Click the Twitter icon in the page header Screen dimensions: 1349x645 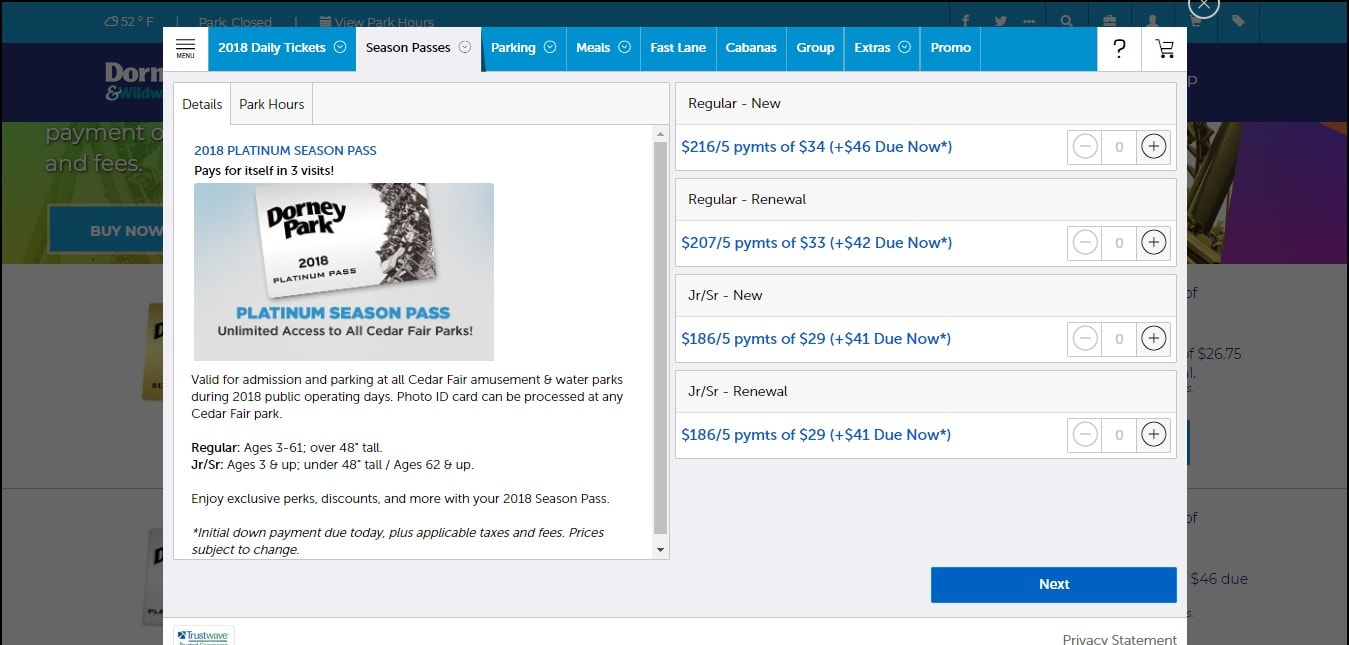coord(1000,21)
